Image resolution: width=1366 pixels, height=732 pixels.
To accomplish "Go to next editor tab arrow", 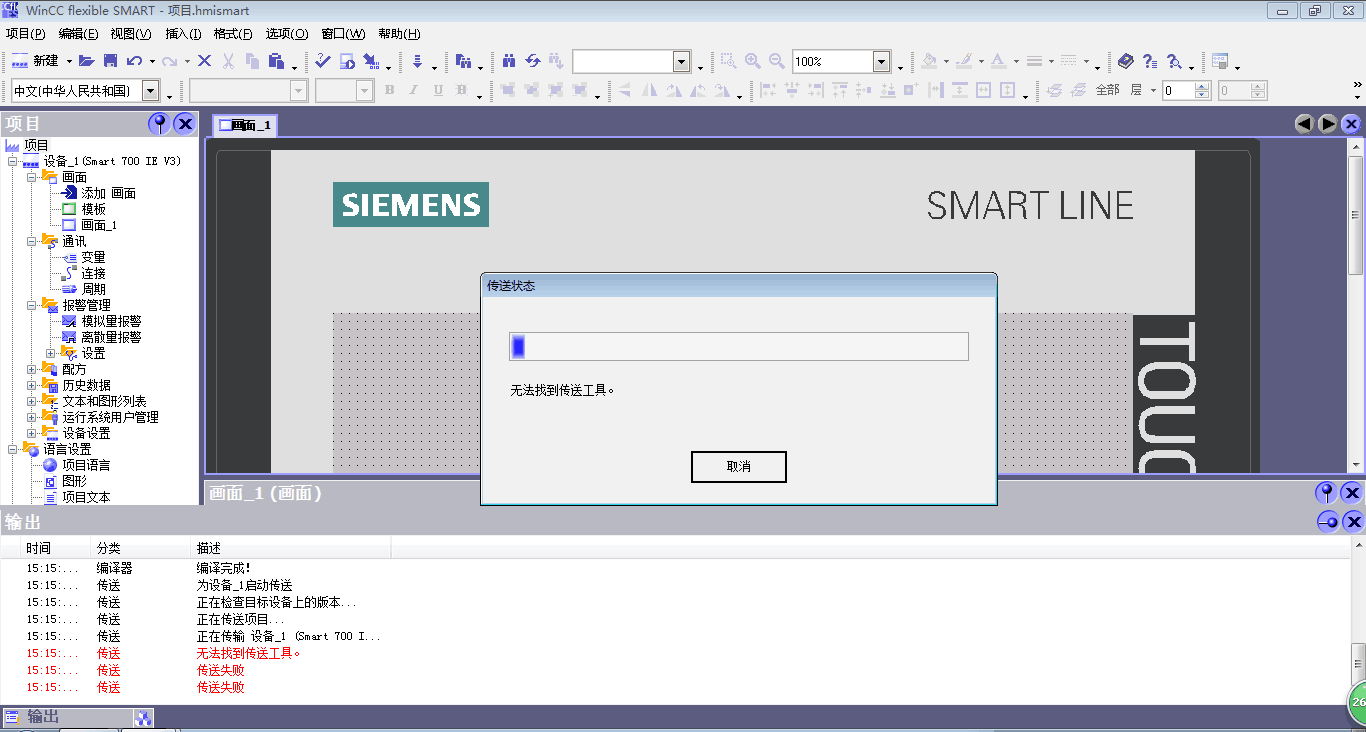I will click(x=1328, y=124).
